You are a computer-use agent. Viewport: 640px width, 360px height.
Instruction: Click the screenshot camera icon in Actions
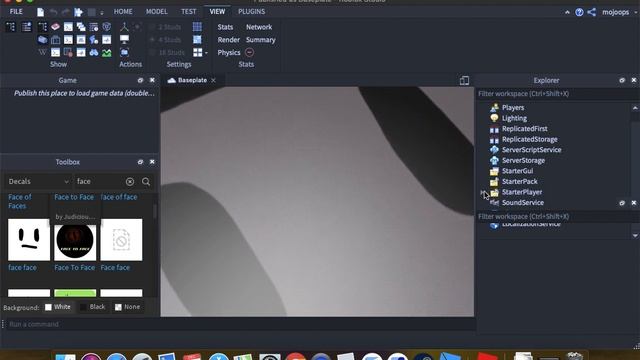coord(124,53)
